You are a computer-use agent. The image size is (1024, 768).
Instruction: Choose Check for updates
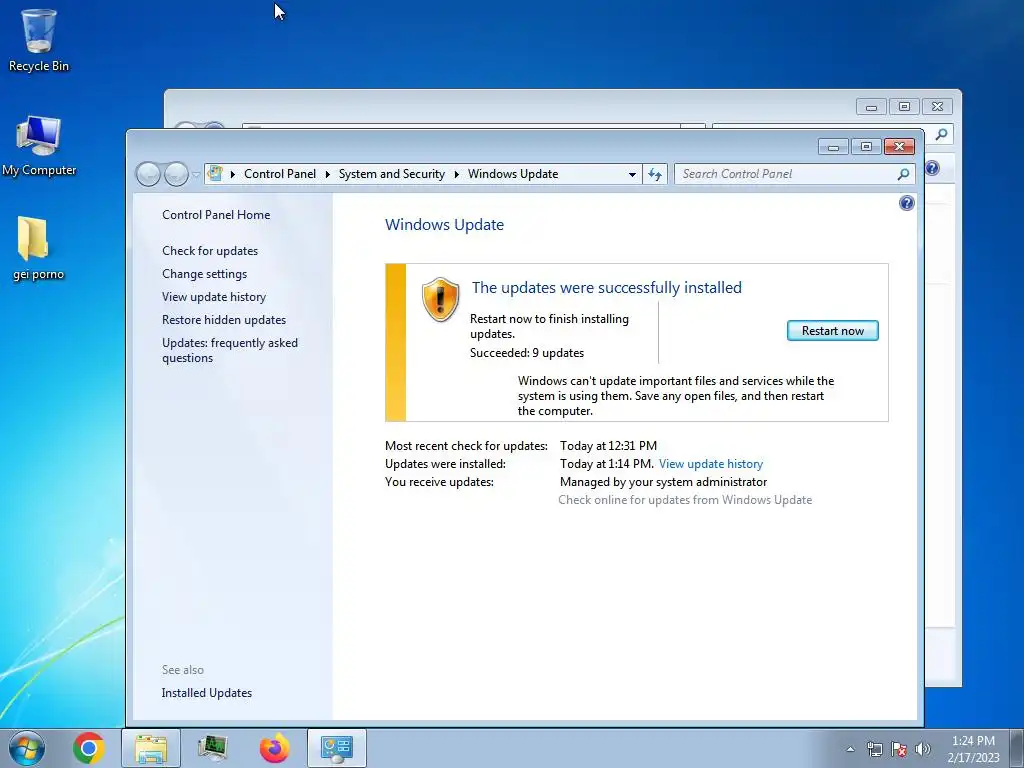tap(210, 251)
